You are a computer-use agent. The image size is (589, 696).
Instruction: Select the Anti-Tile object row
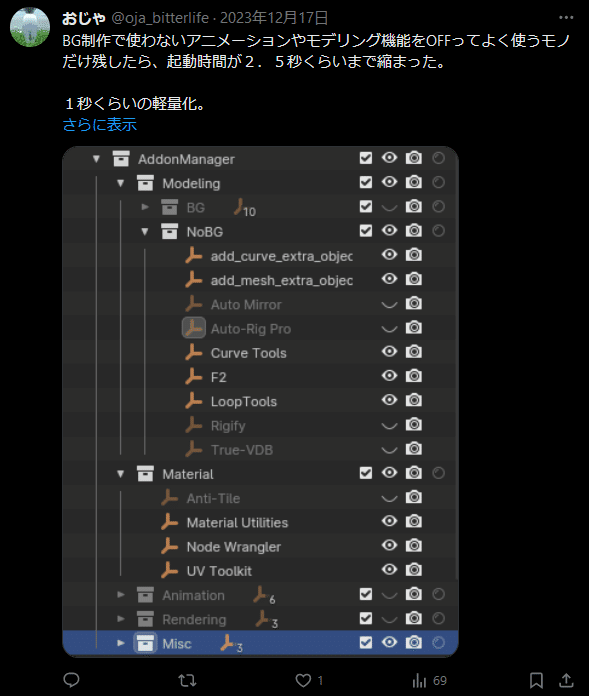tap(260, 498)
